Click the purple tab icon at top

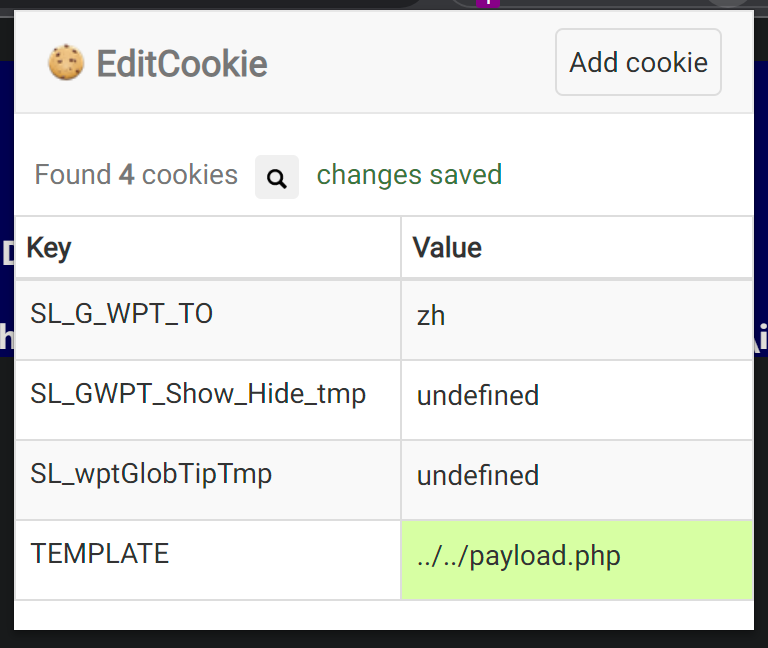(x=488, y=3)
